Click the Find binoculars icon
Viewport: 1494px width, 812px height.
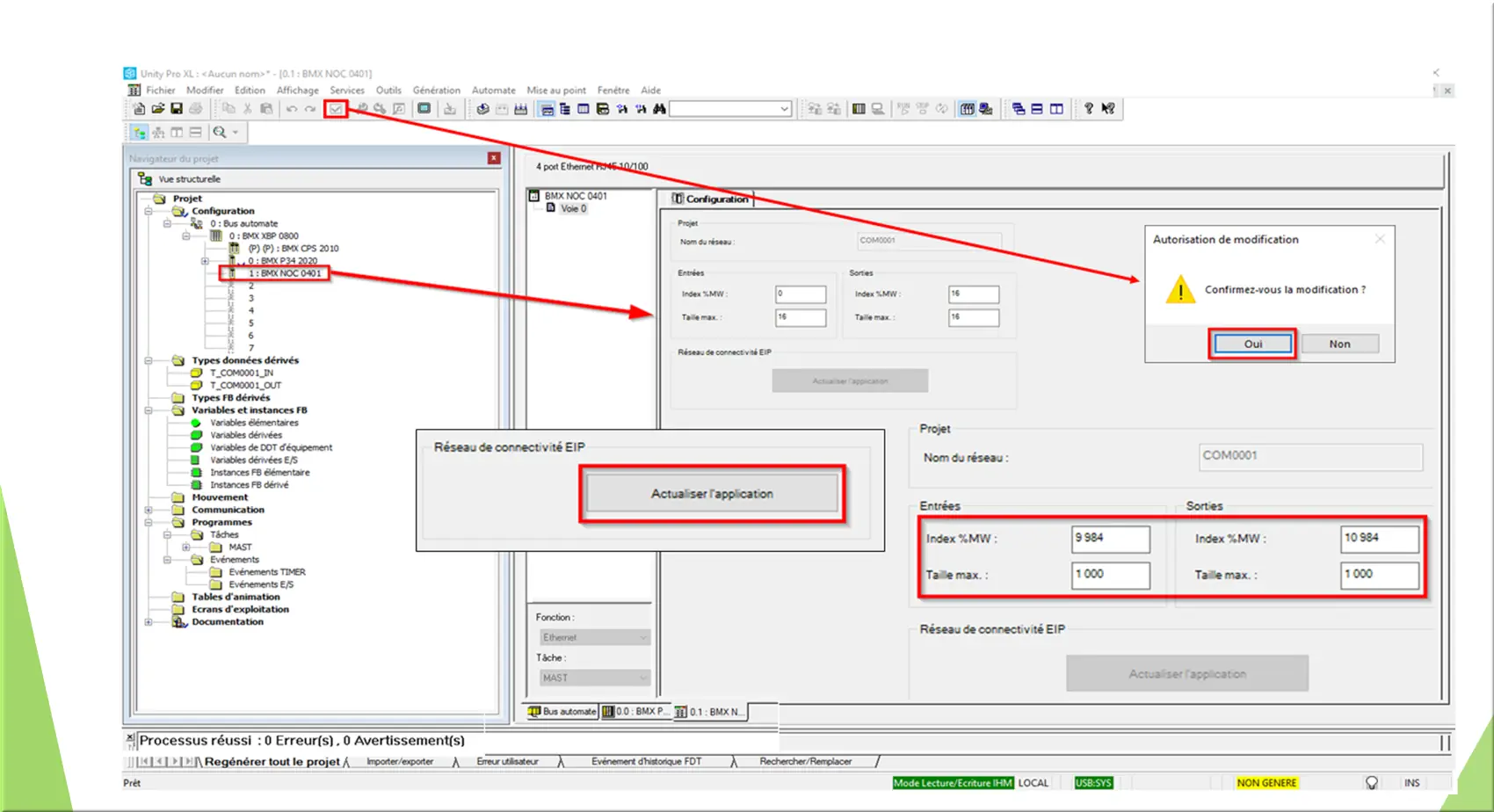(659, 109)
